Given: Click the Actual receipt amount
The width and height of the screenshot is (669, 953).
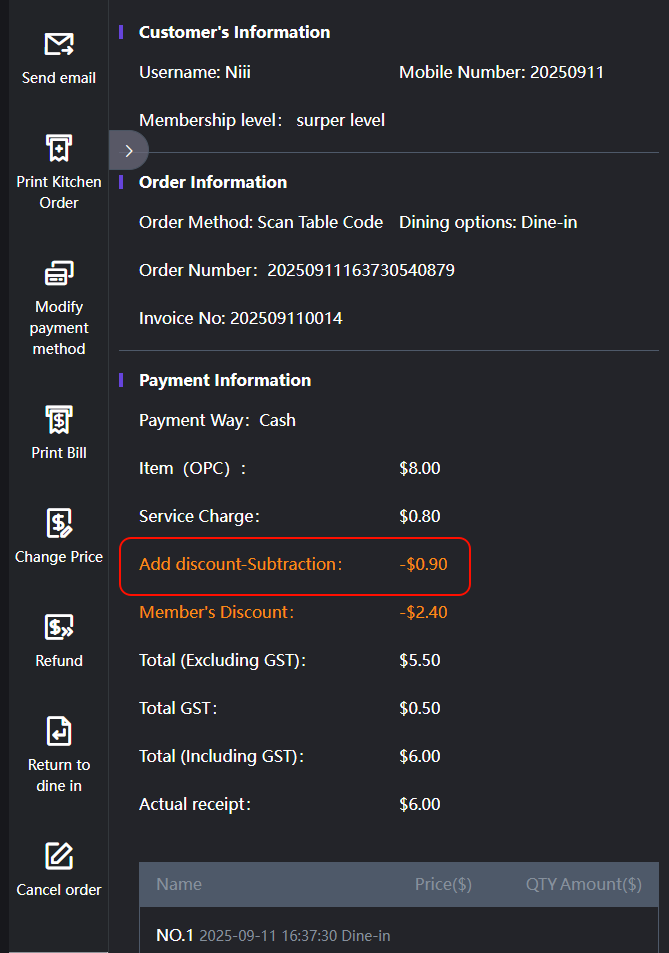Looking at the screenshot, I should point(420,804).
